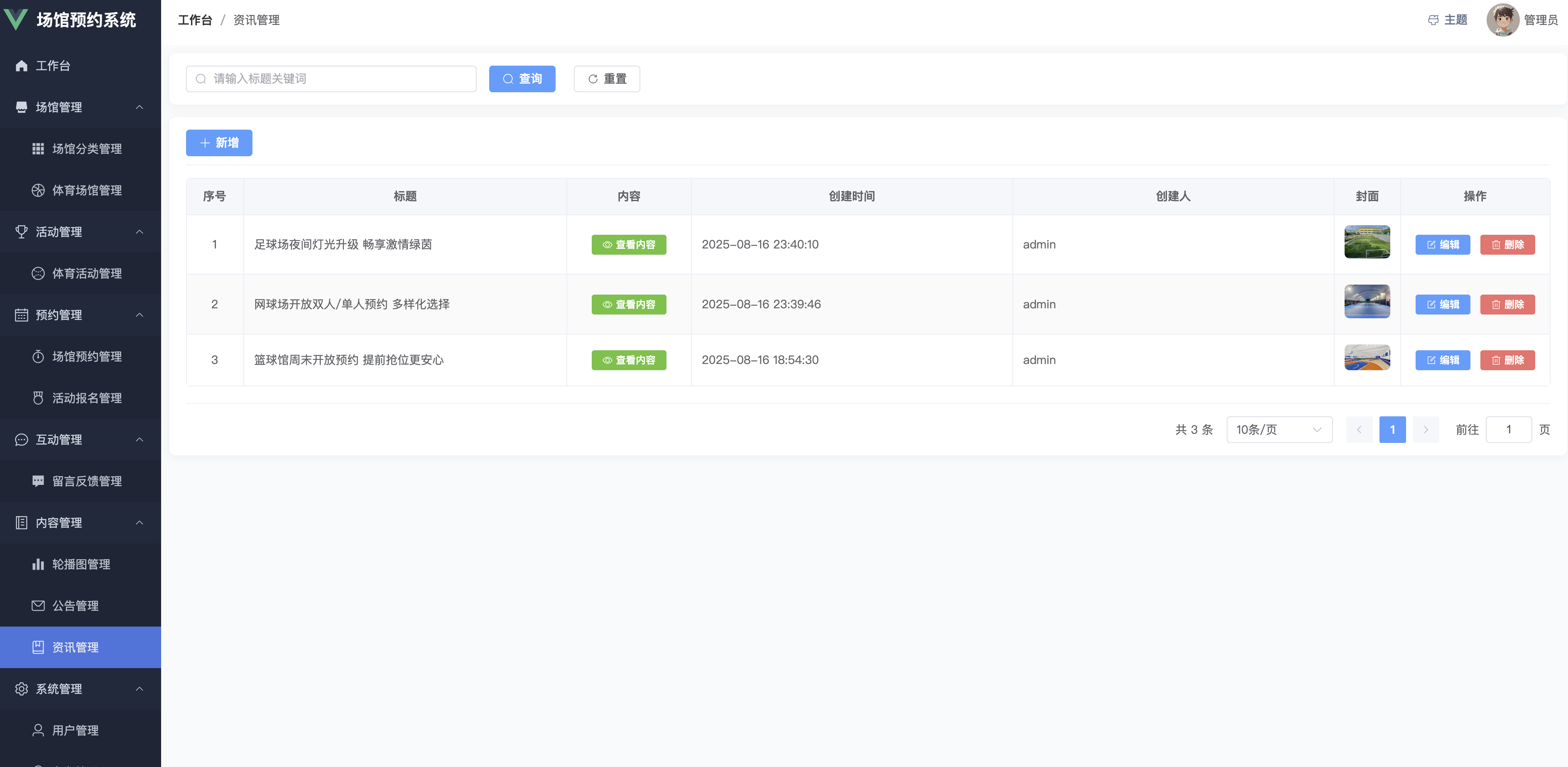Click the blue 新增 button
This screenshot has height=767, width=1568.
click(219, 143)
